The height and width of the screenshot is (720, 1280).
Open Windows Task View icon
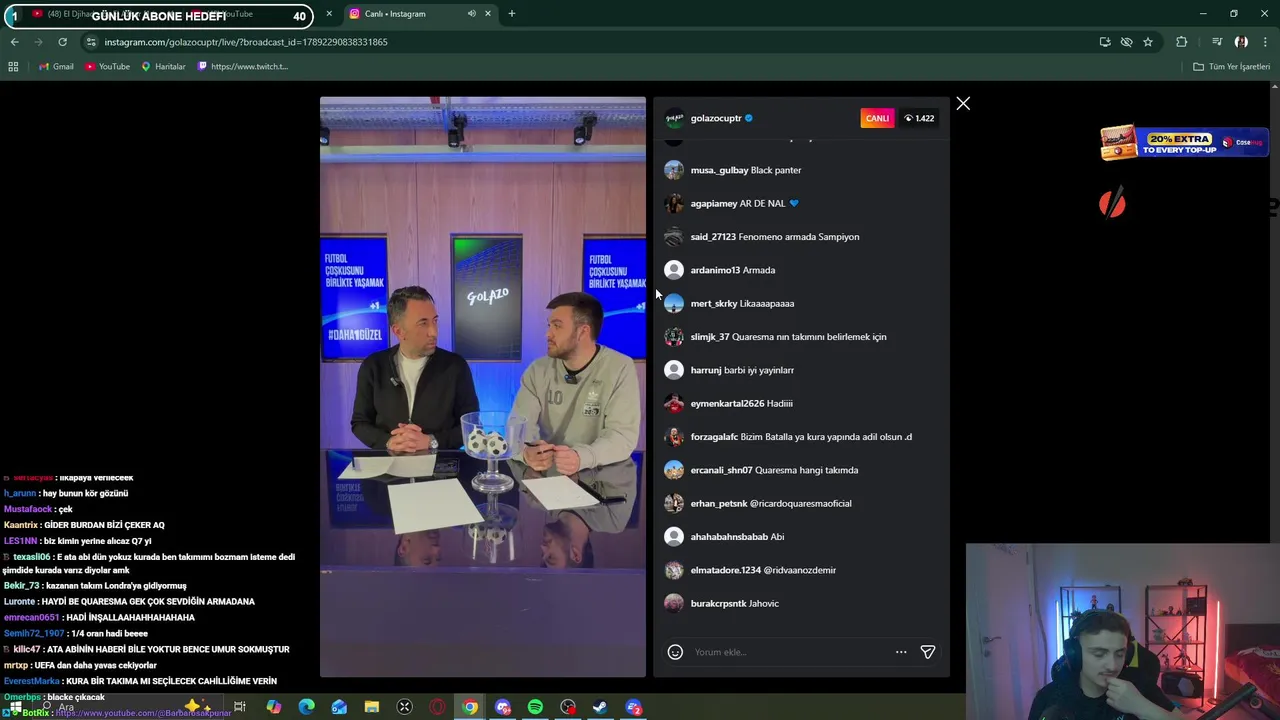tap(240, 707)
